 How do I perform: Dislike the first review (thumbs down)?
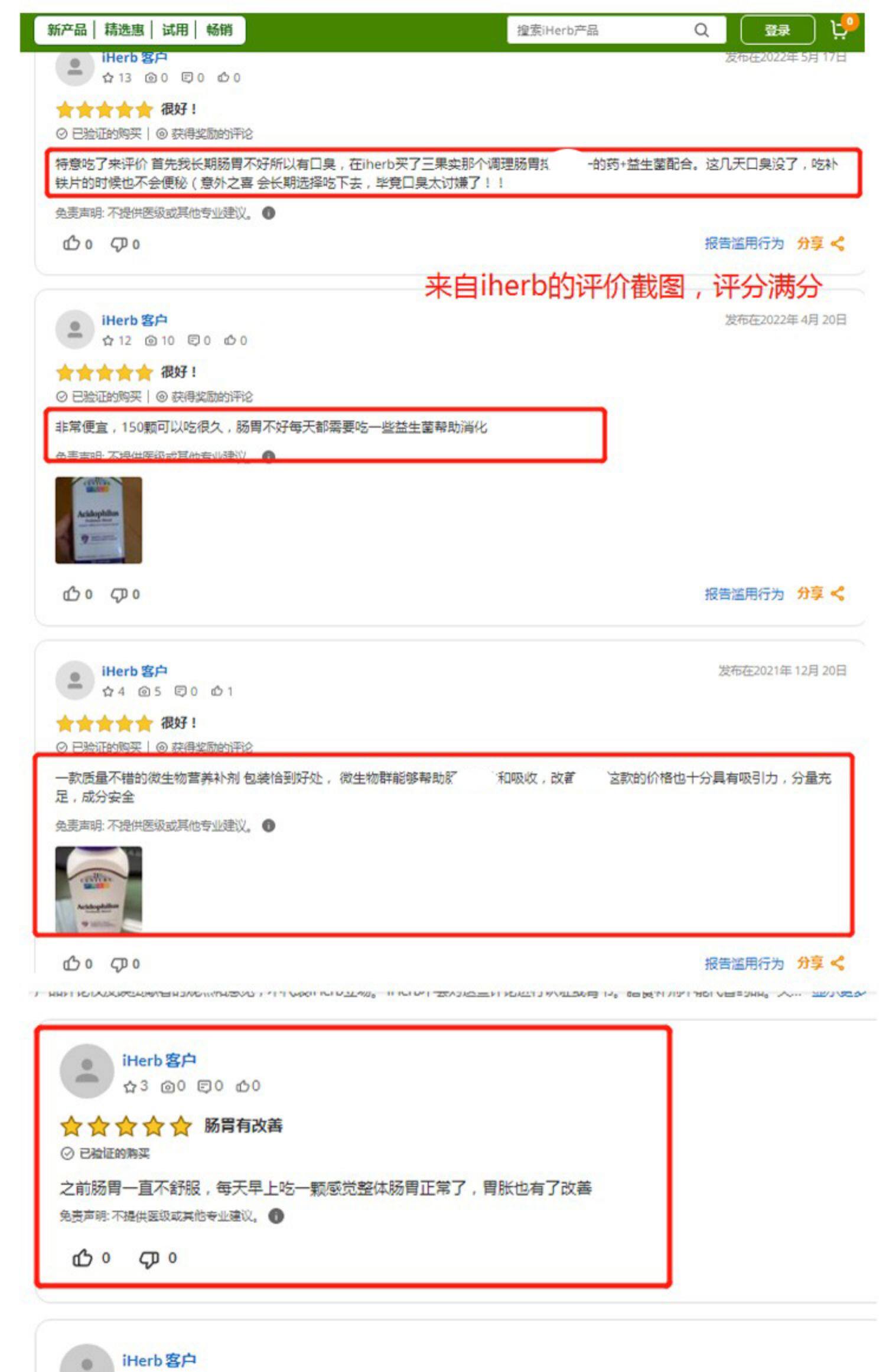pos(119,244)
